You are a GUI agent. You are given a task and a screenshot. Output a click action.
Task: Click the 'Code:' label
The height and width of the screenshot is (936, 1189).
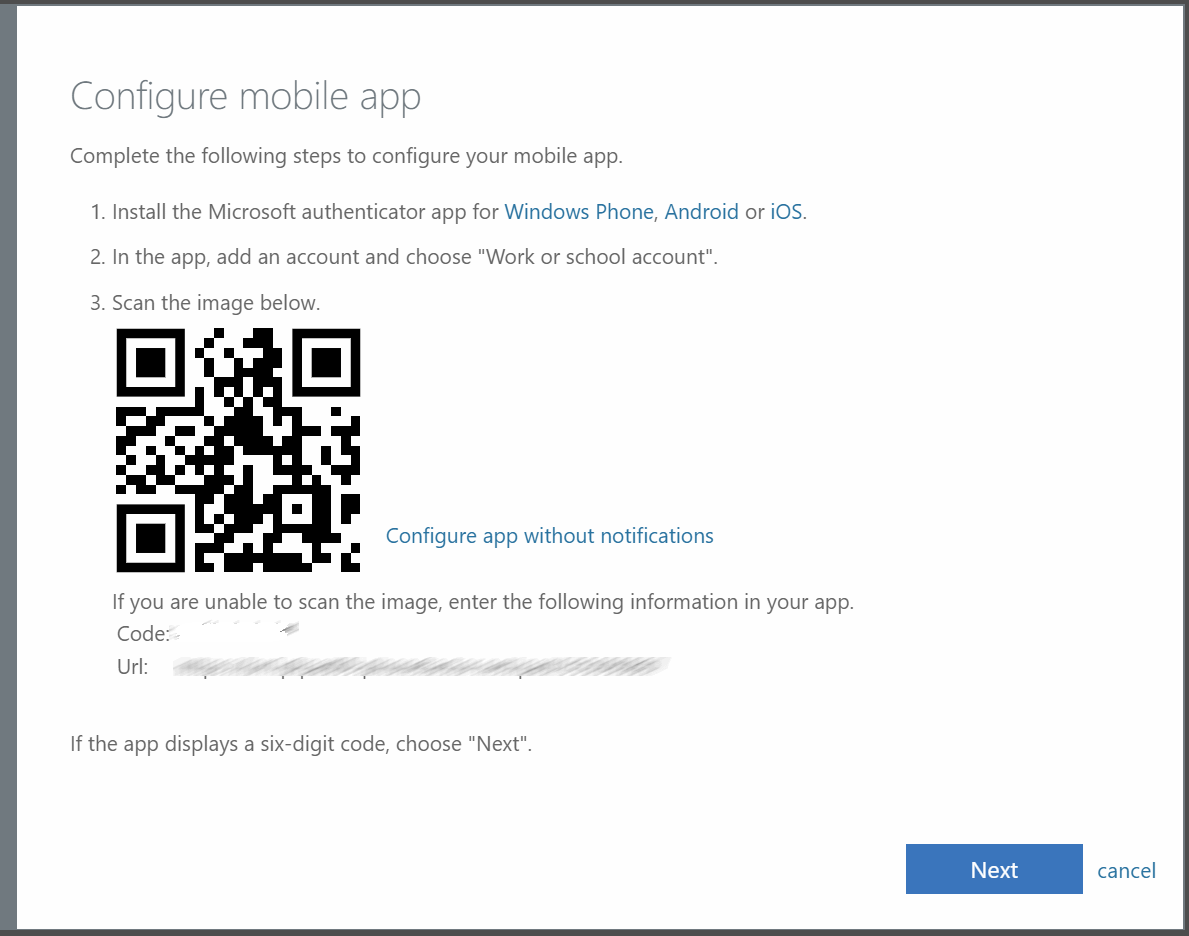coord(143,633)
